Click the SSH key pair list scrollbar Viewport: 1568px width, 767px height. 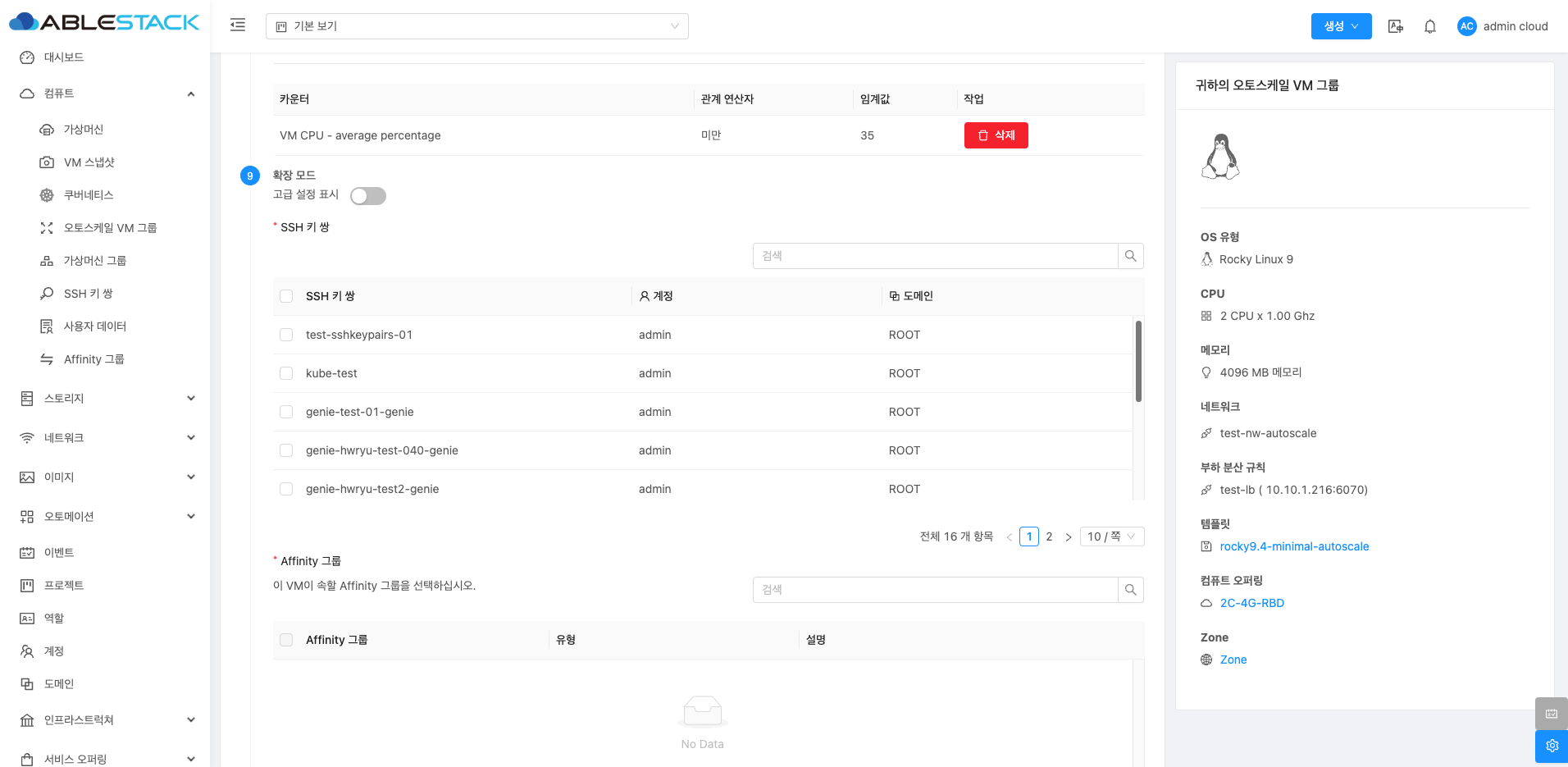point(1138,361)
